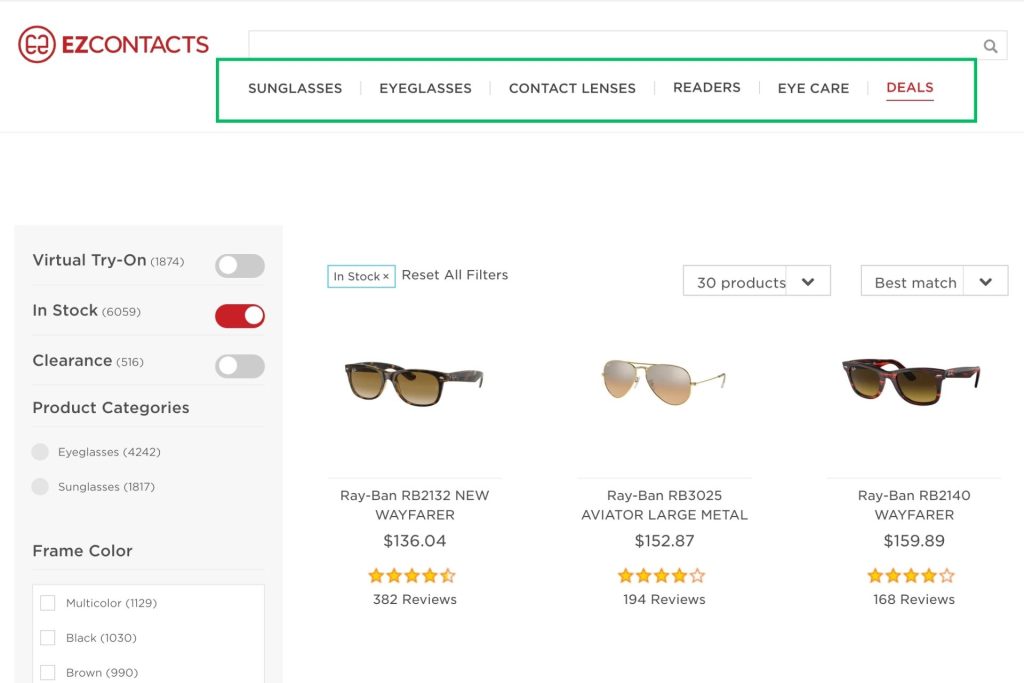The width and height of the screenshot is (1024, 683).
Task: Open Ray-Ban RB3025 AVIATOR LARGE METAL link
Action: (664, 505)
